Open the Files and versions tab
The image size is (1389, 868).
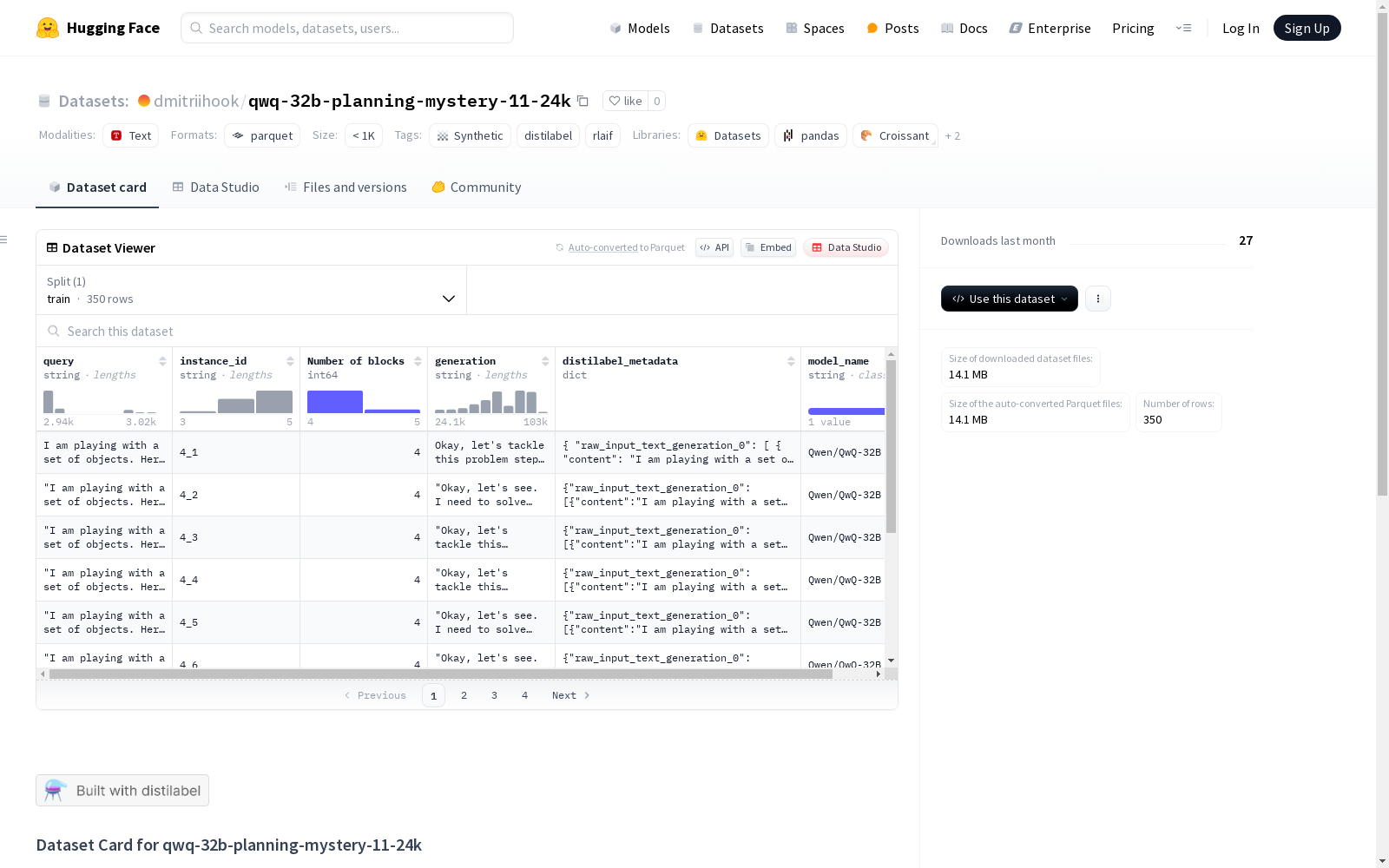(x=346, y=187)
